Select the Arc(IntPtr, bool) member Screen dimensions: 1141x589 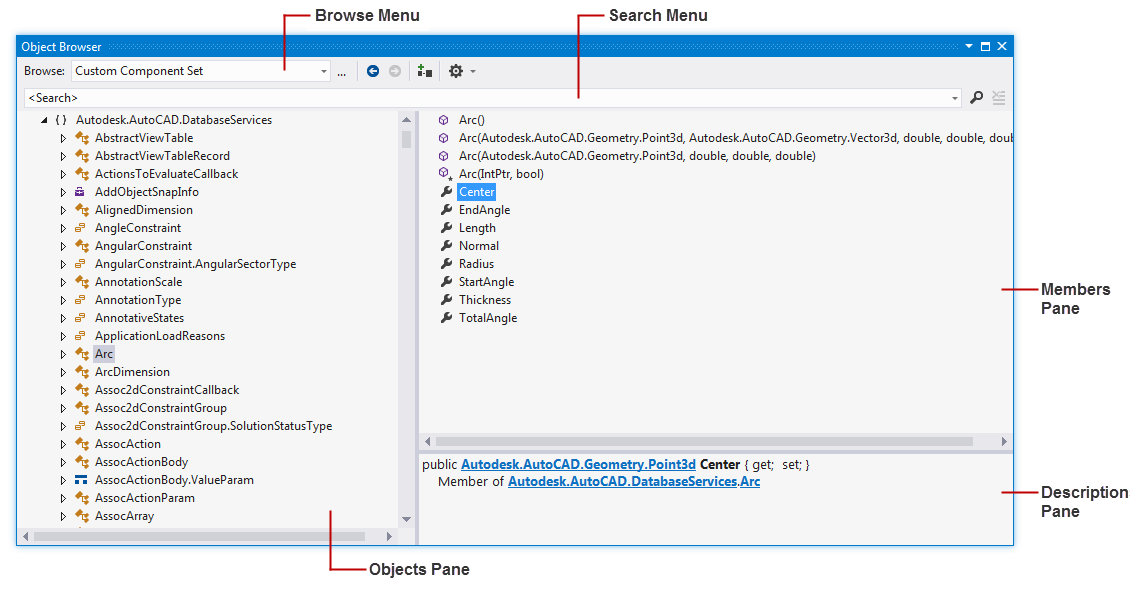click(501, 174)
